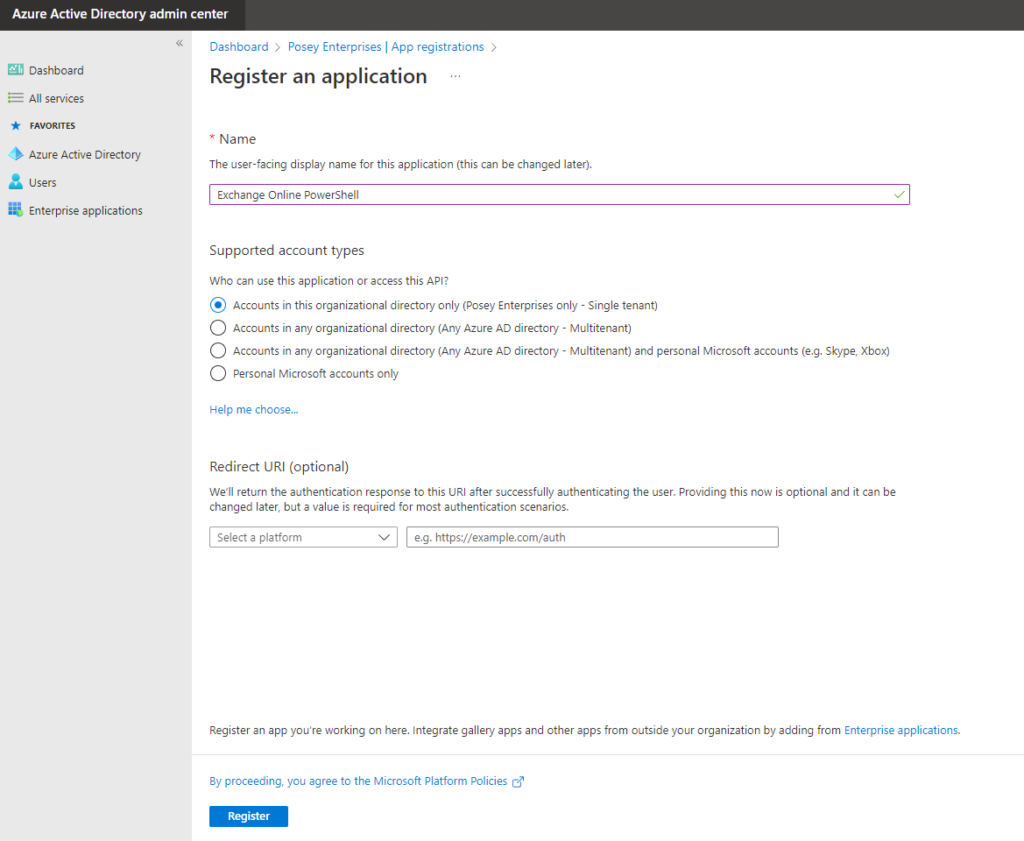Click the Users person icon
Viewport: 1024px width, 841px height.
point(16,182)
